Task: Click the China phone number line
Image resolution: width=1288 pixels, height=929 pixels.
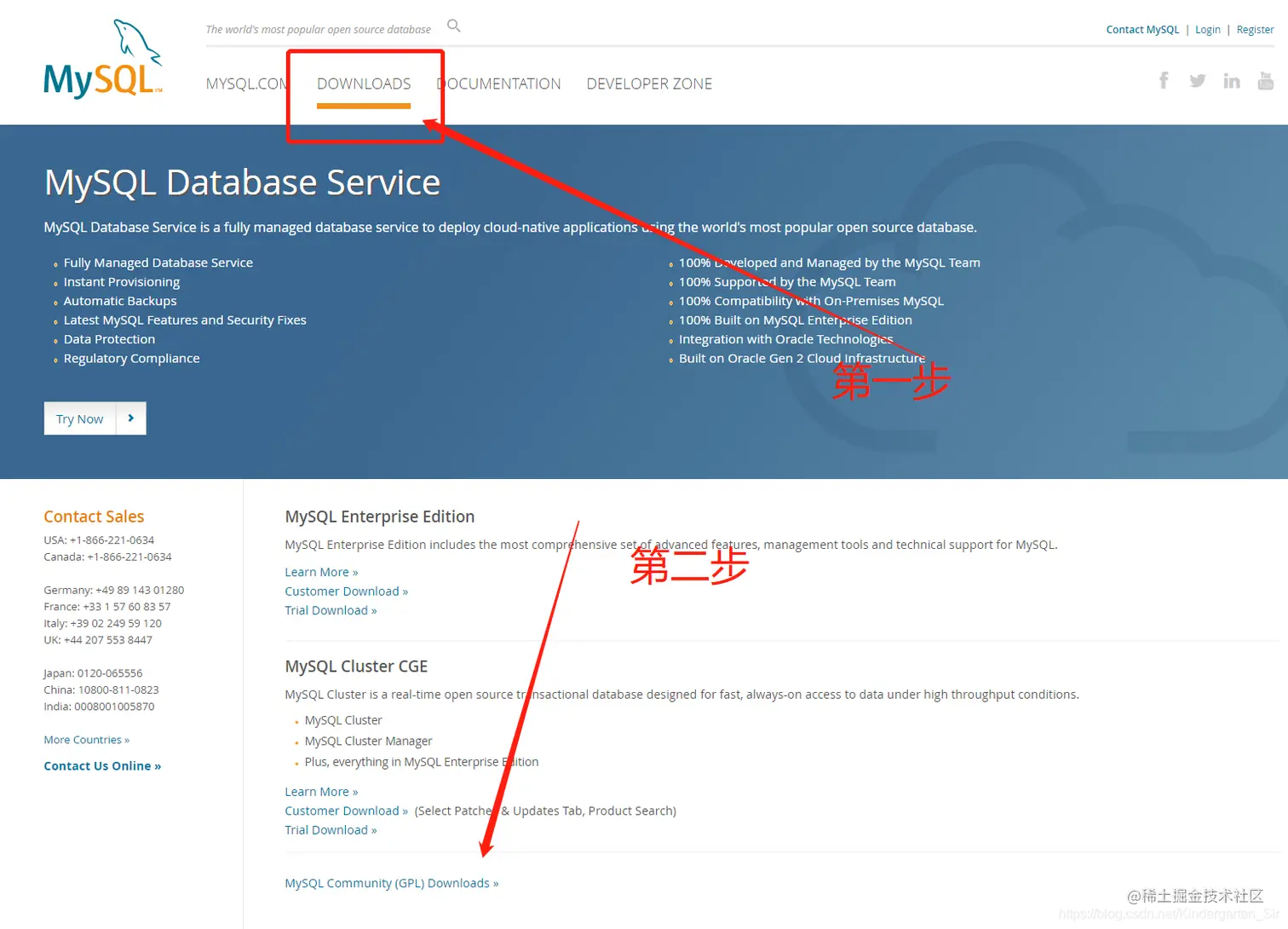Action: pyautogui.click(x=101, y=690)
